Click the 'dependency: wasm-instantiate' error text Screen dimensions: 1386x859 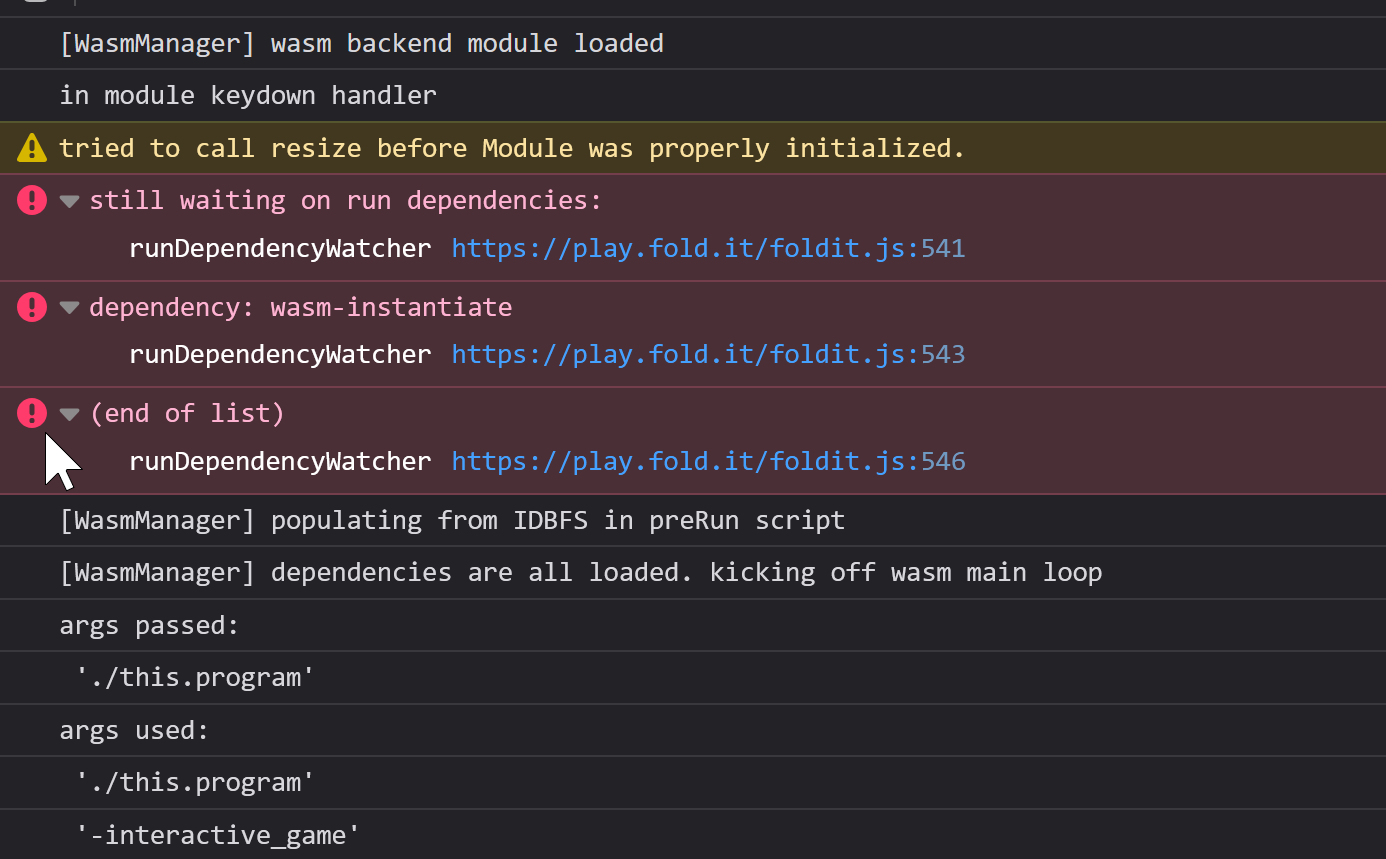pos(300,307)
